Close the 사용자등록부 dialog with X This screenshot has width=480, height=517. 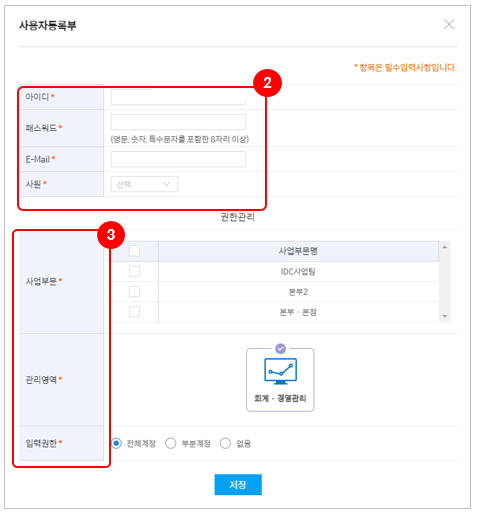click(449, 24)
